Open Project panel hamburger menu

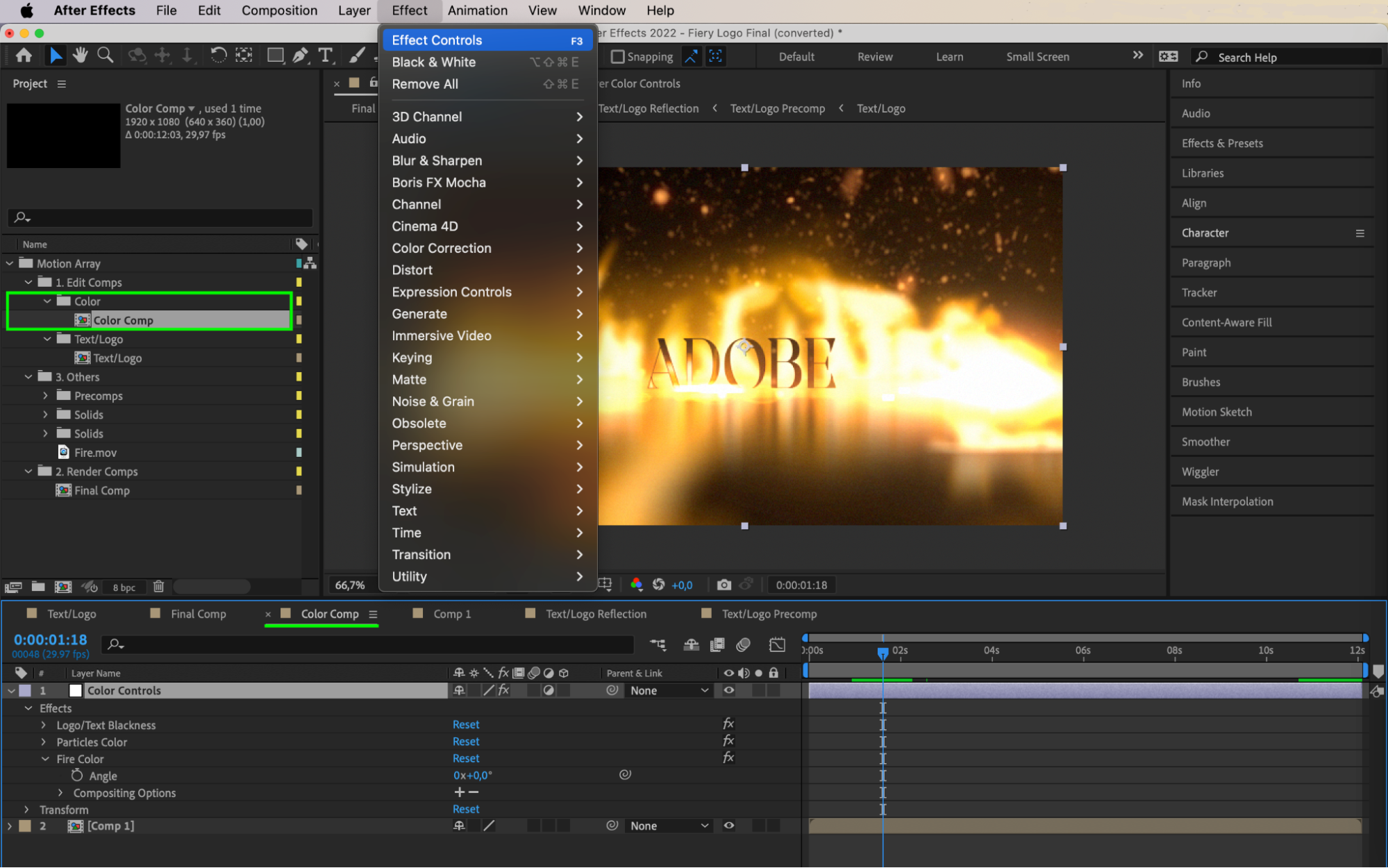(62, 84)
